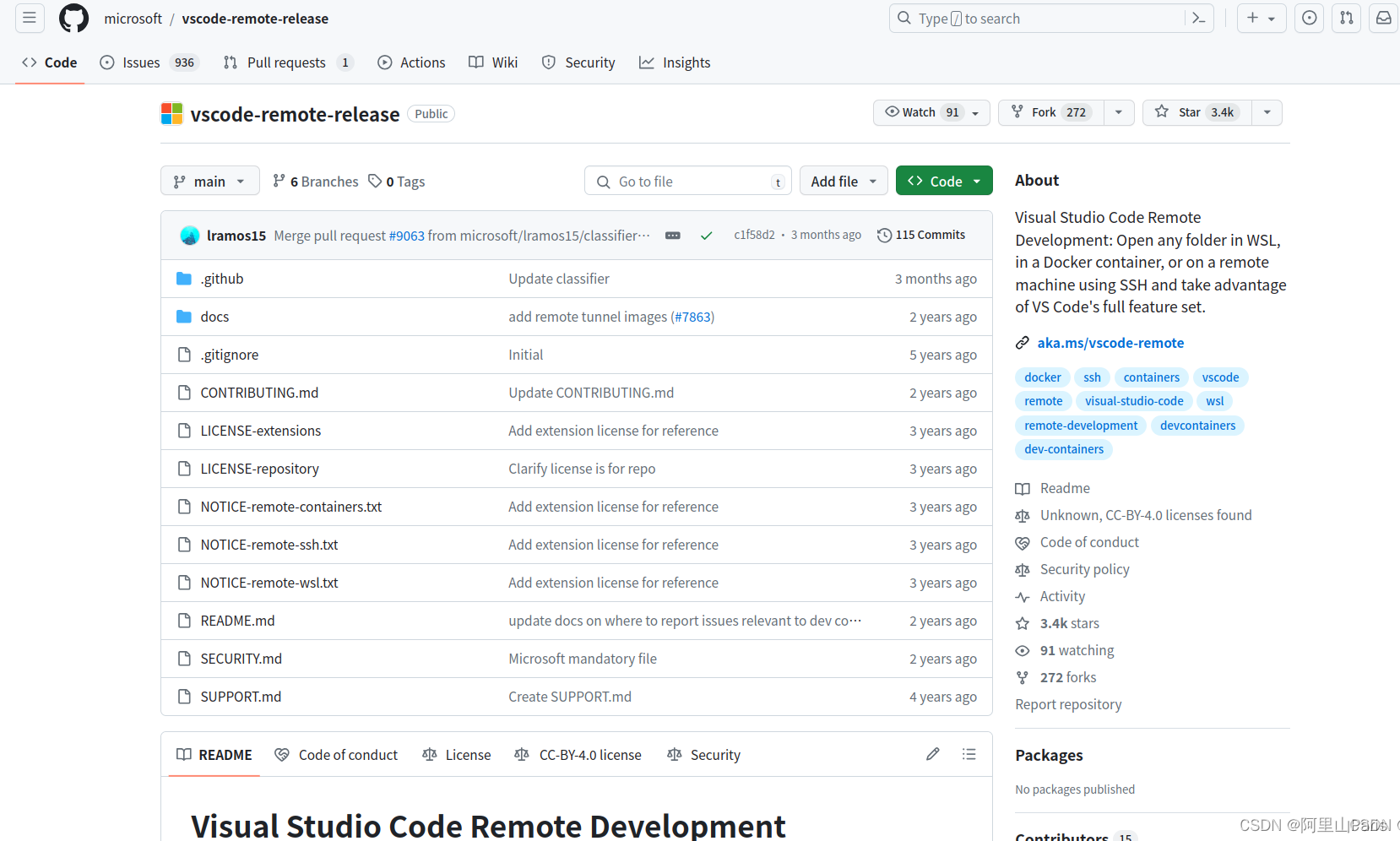Open the command palette icon
This screenshot has width=1400, height=841.
pos(1198,18)
